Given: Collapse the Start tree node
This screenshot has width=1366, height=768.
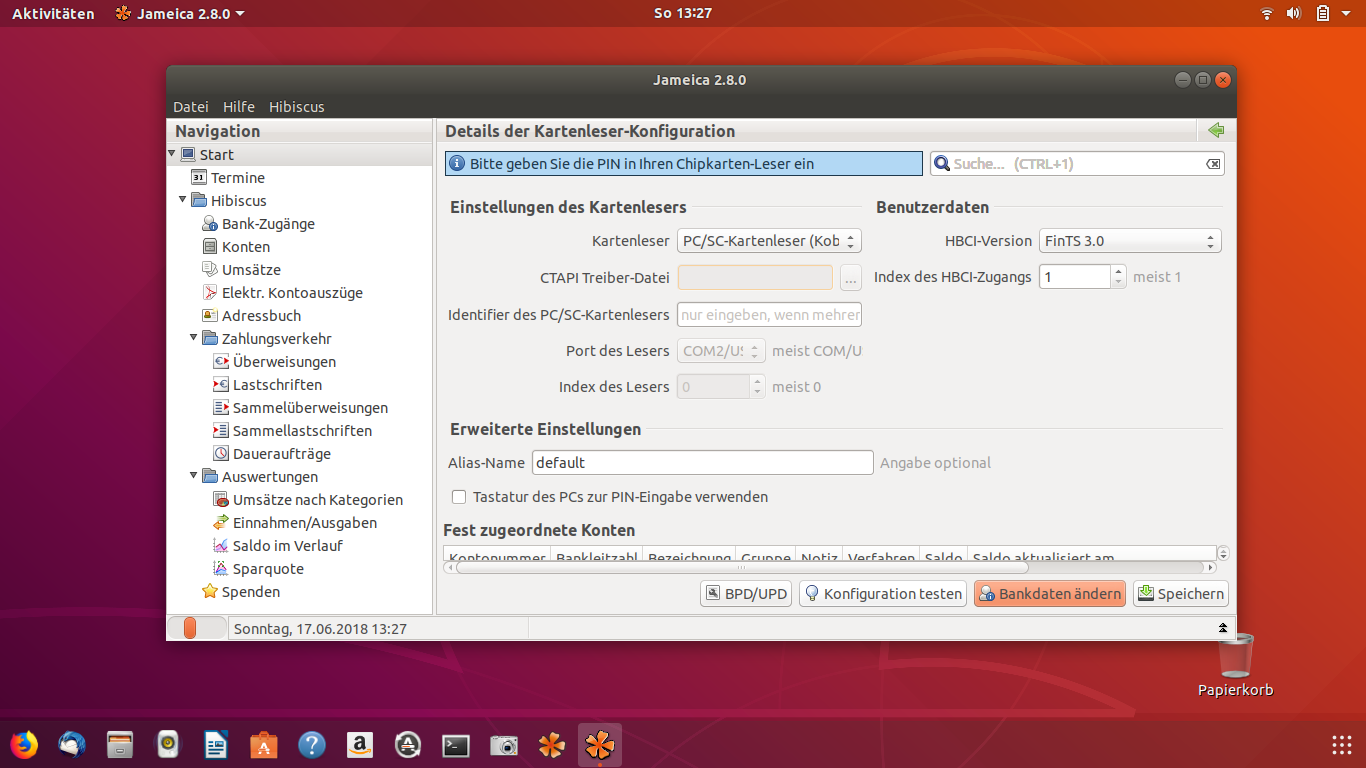Looking at the screenshot, I should tap(171, 155).
